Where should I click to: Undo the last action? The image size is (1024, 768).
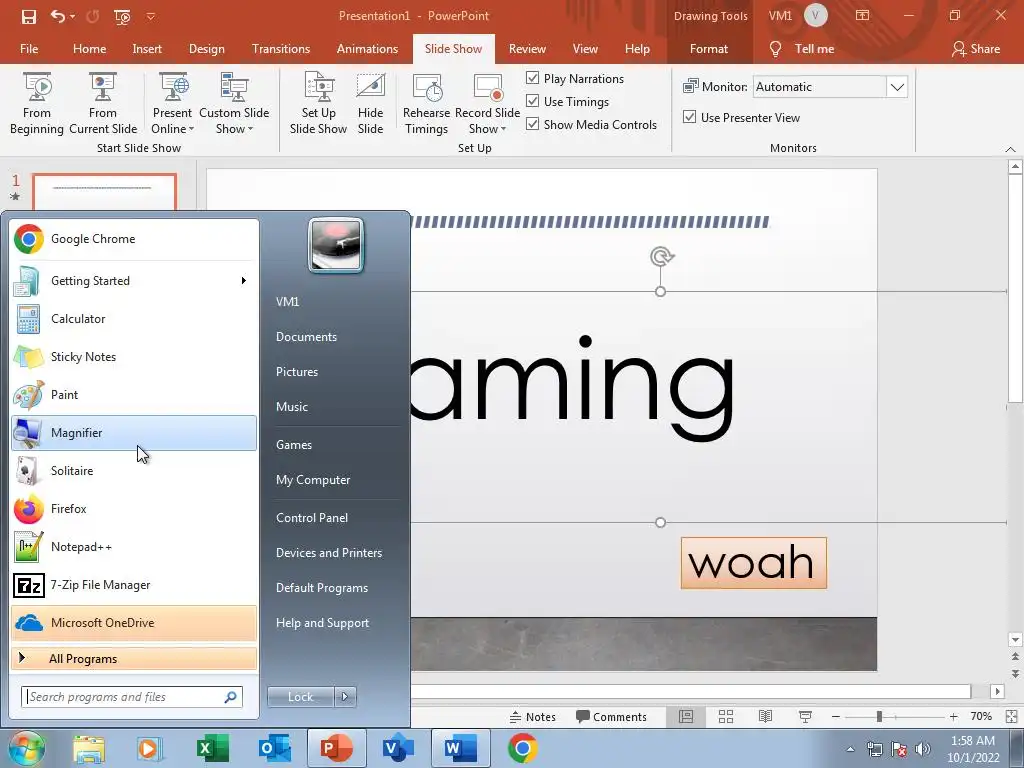[58, 16]
